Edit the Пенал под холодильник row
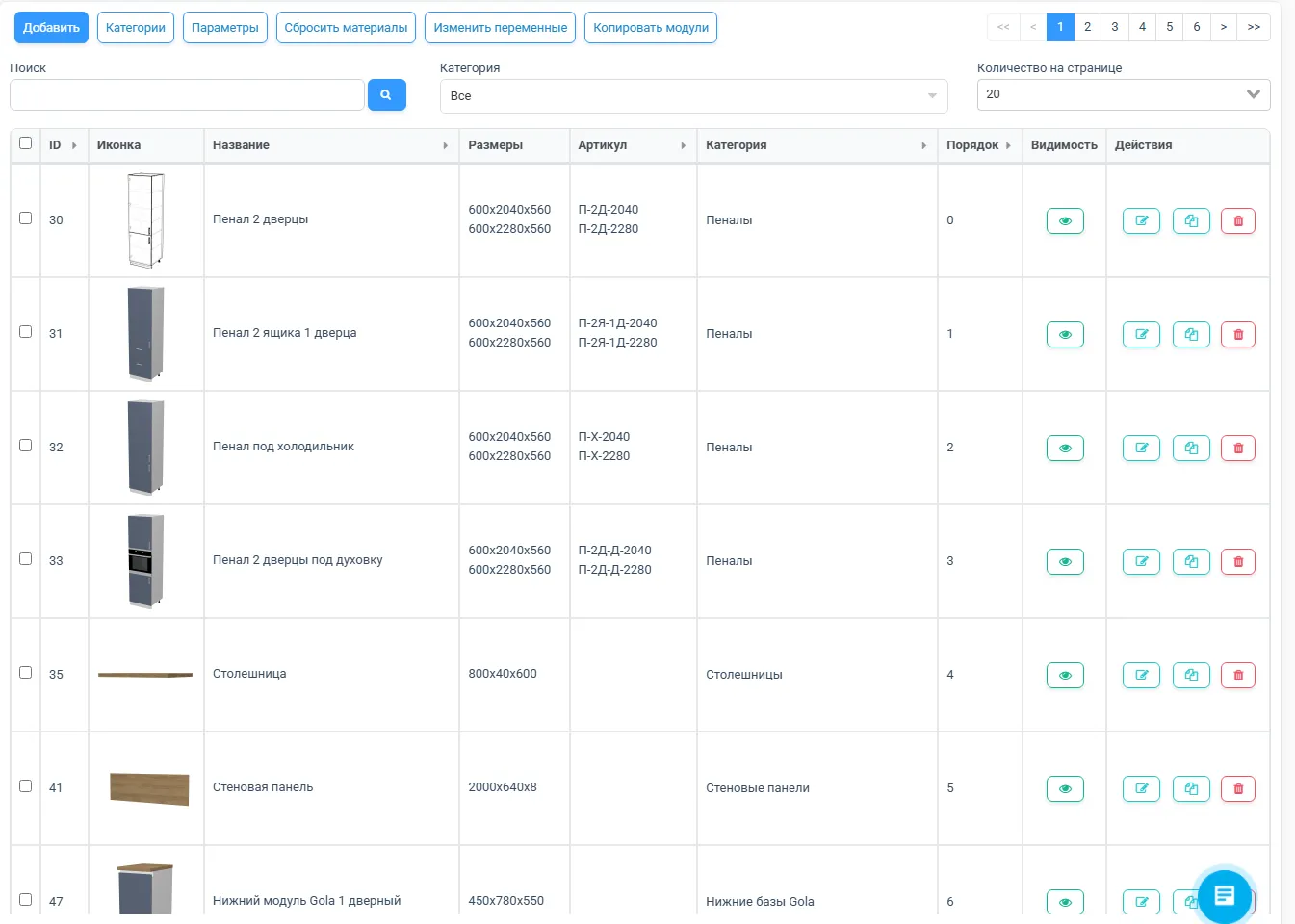1295x924 pixels. (1141, 448)
